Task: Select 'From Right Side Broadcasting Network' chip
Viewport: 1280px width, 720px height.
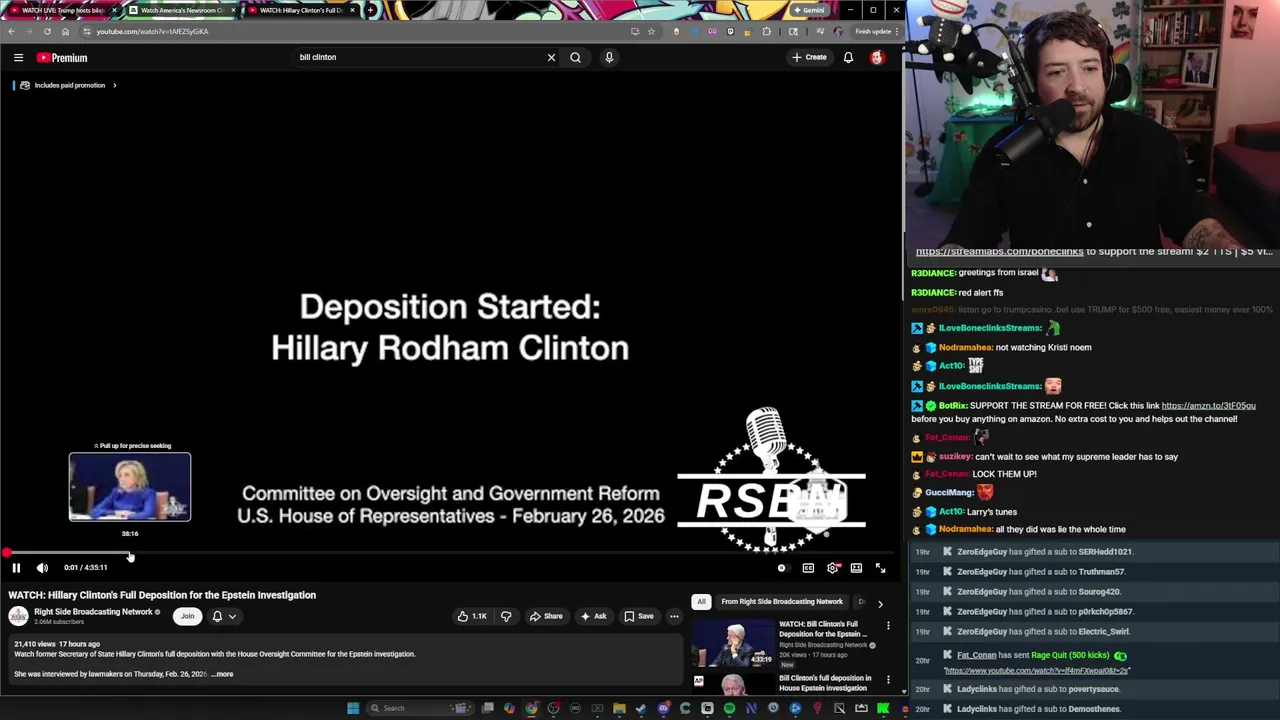Action: pos(782,602)
